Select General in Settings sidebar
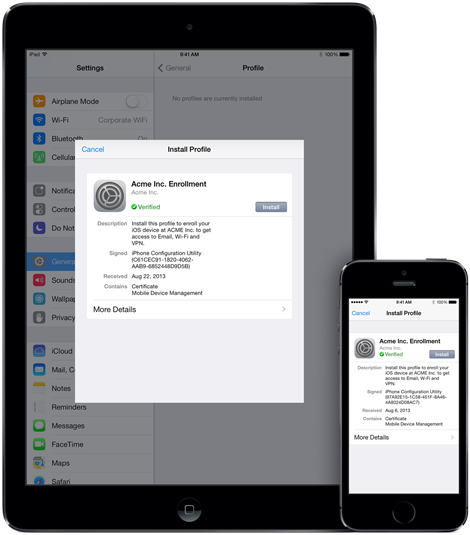Image resolution: width=470 pixels, height=535 pixels. (x=51, y=262)
